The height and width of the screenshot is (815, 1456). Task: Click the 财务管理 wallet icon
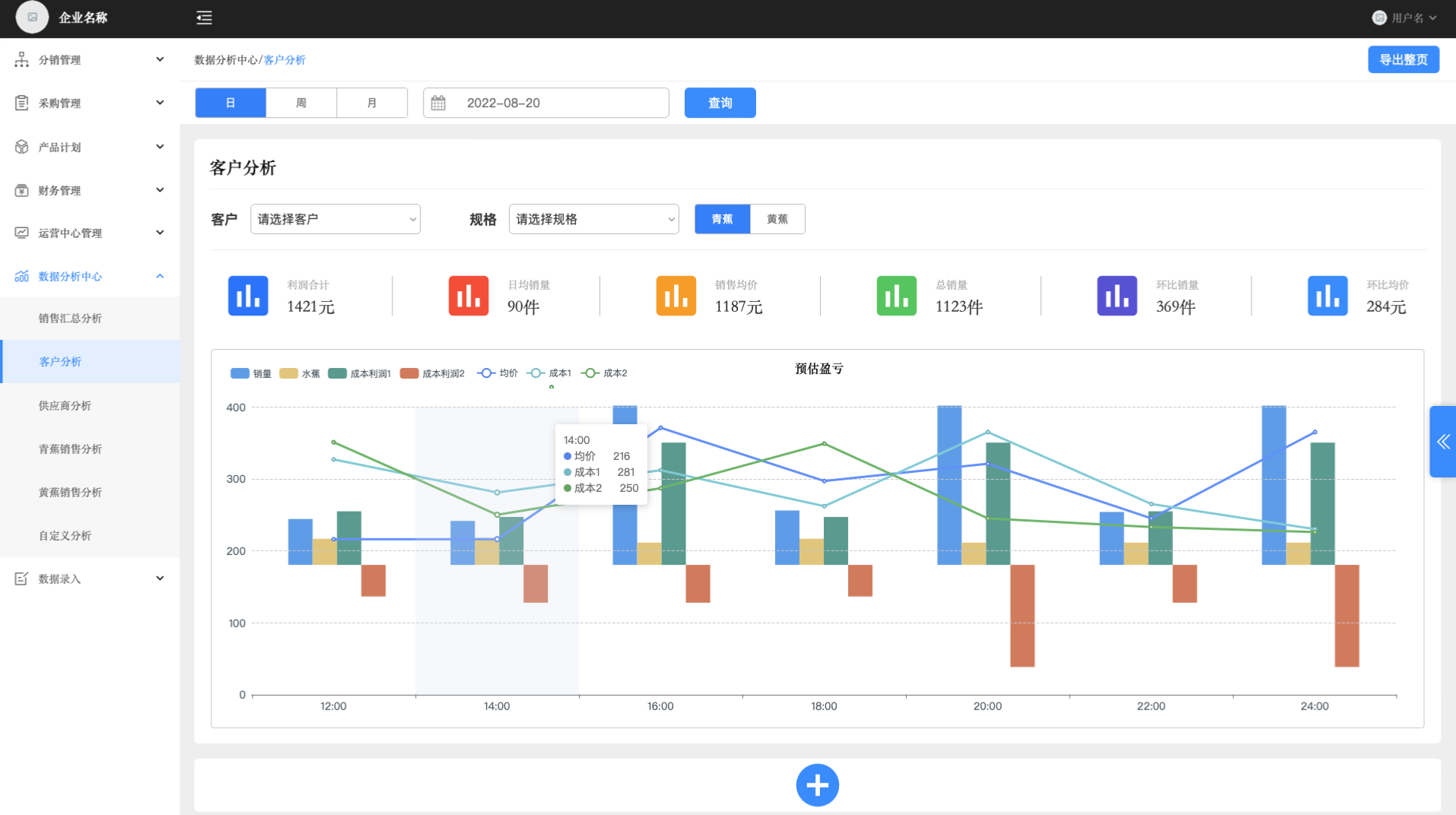pos(21,190)
